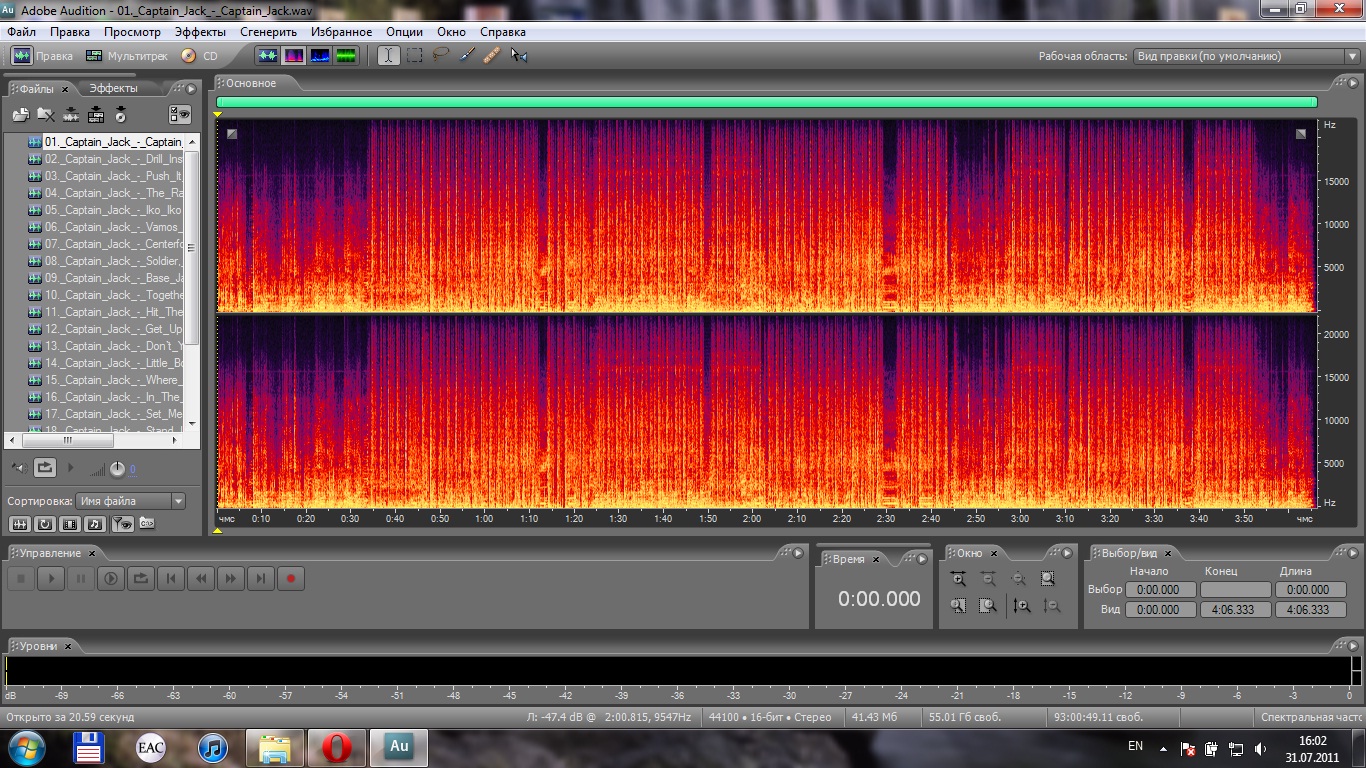Click Zoom to Right Edge of Selection
This screenshot has width=1366, height=768.
(x=988, y=605)
